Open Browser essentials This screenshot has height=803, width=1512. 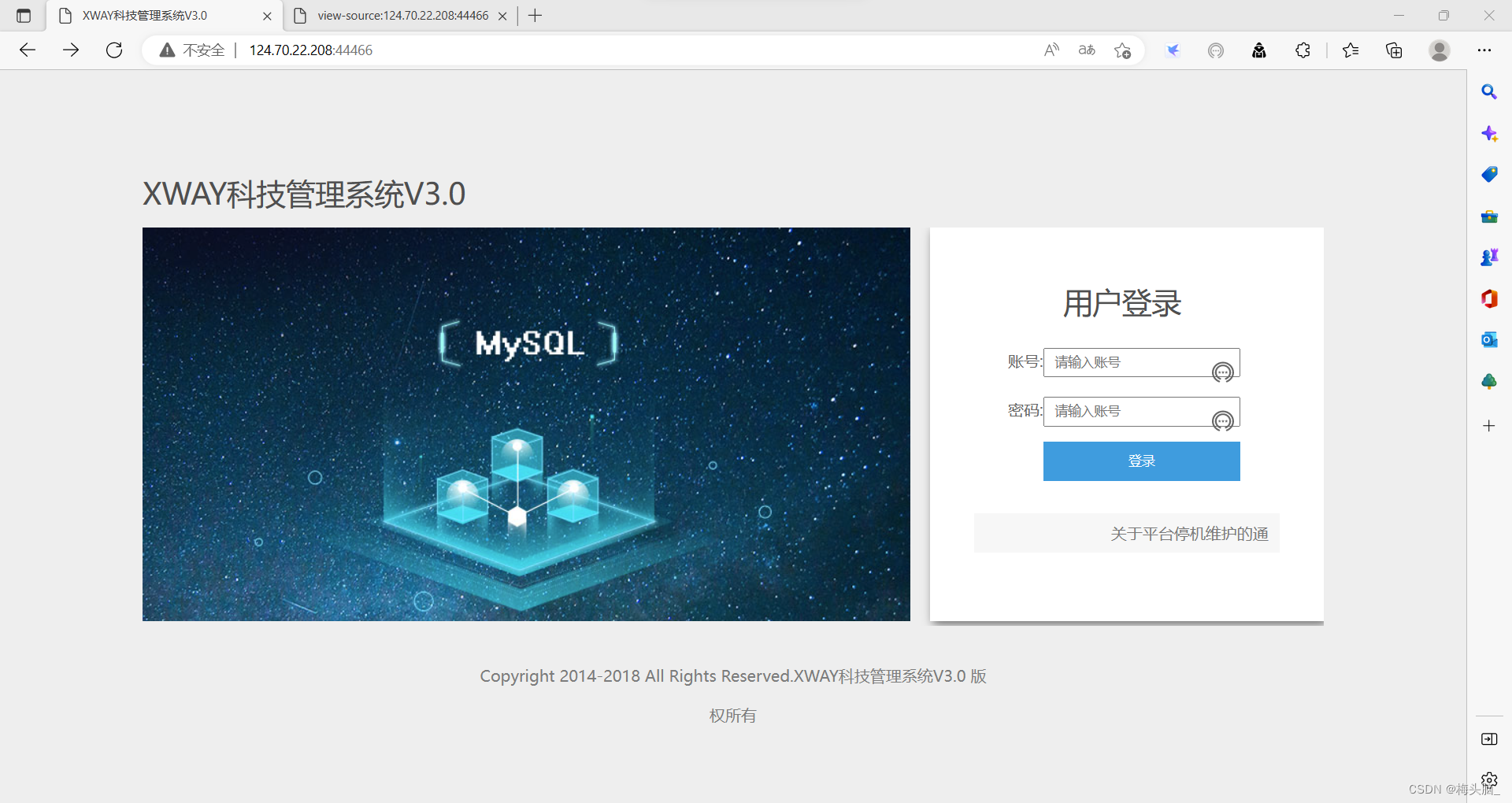[1215, 50]
